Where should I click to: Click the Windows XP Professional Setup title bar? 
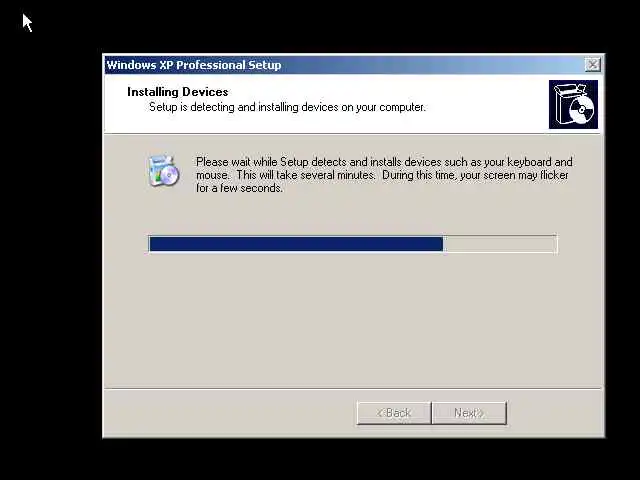tap(353, 64)
